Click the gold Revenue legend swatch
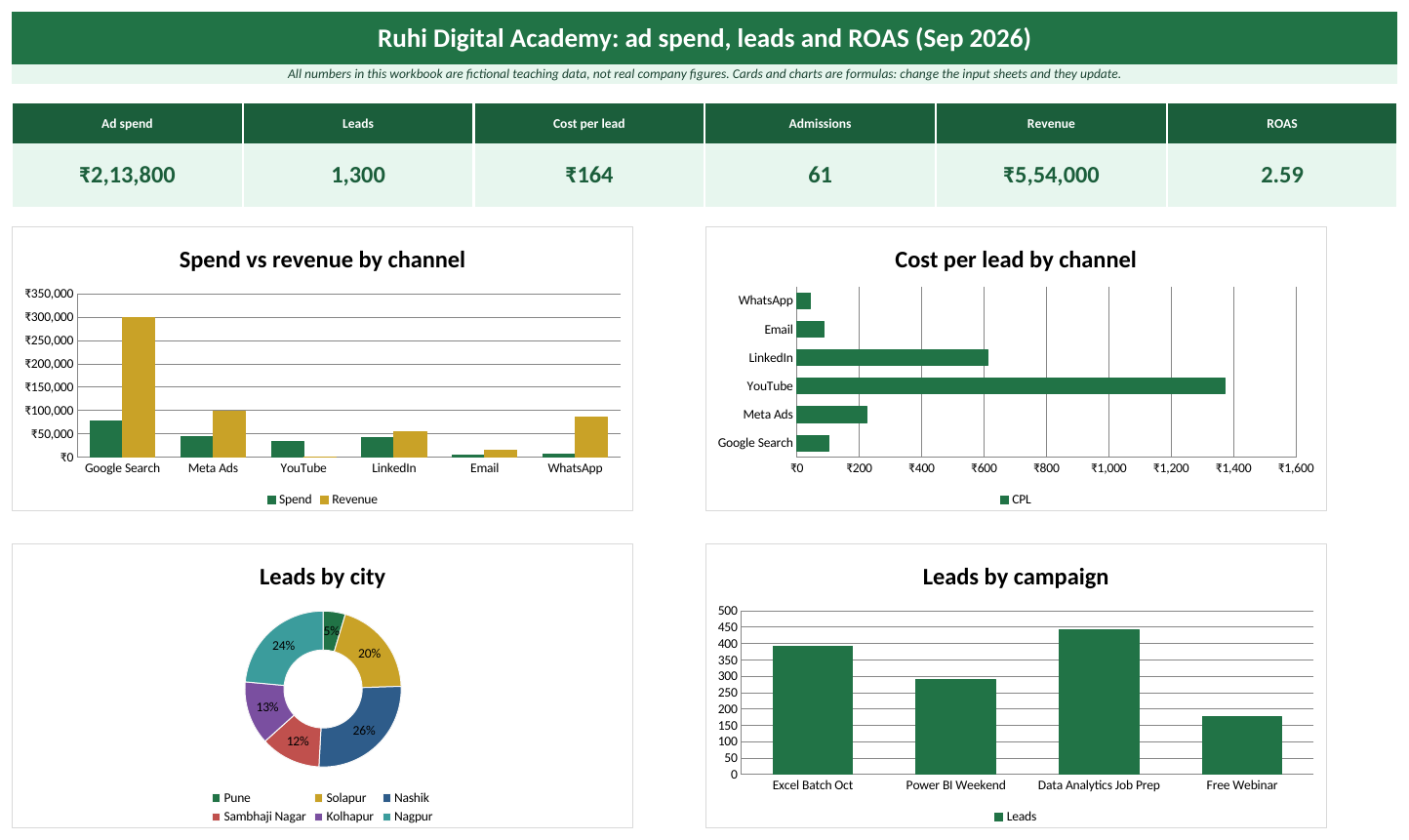The image size is (1409, 840). click(325, 500)
